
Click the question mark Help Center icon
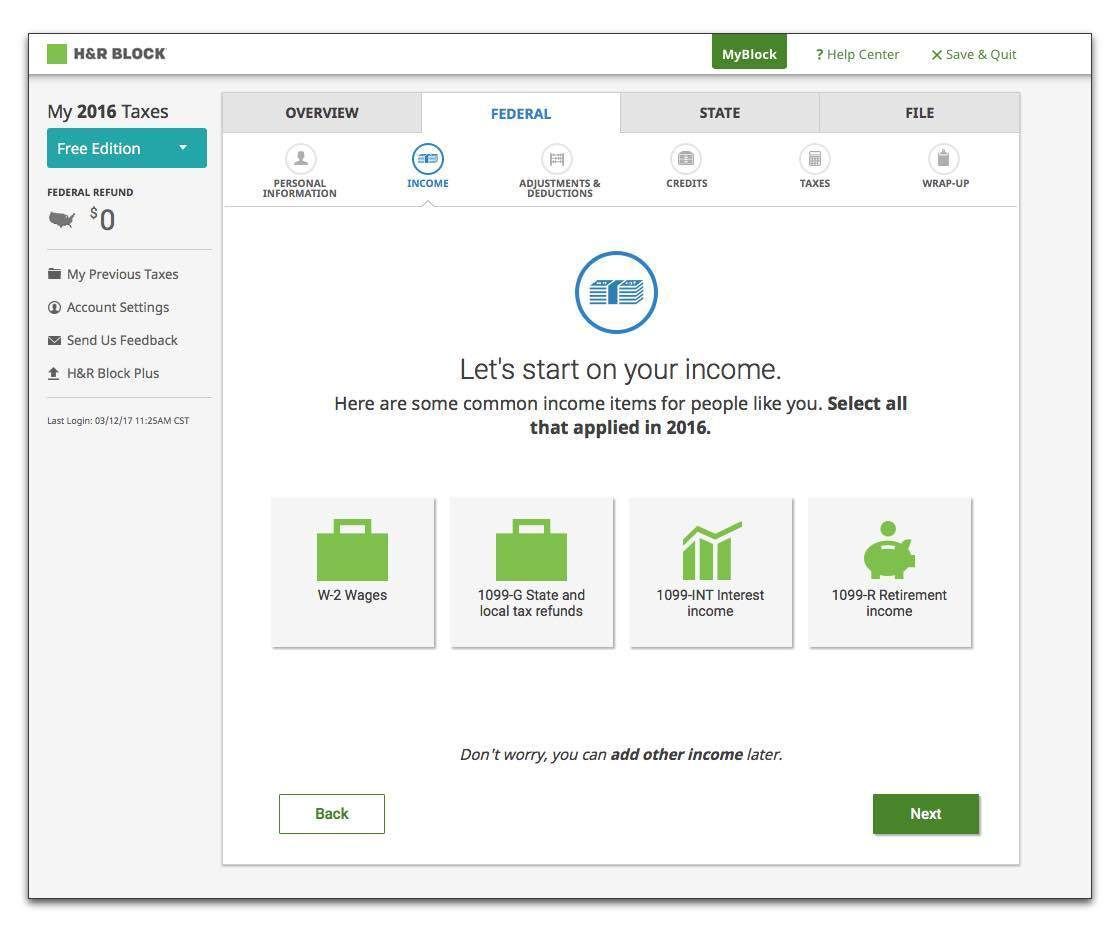(x=819, y=54)
